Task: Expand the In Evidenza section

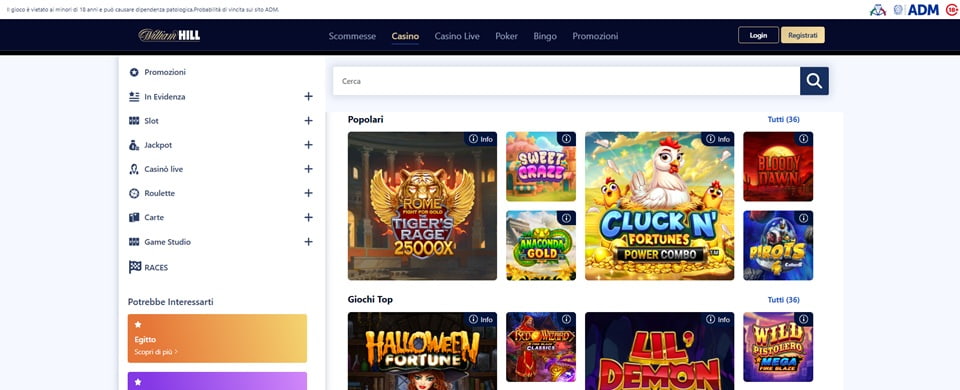Action: pos(309,96)
